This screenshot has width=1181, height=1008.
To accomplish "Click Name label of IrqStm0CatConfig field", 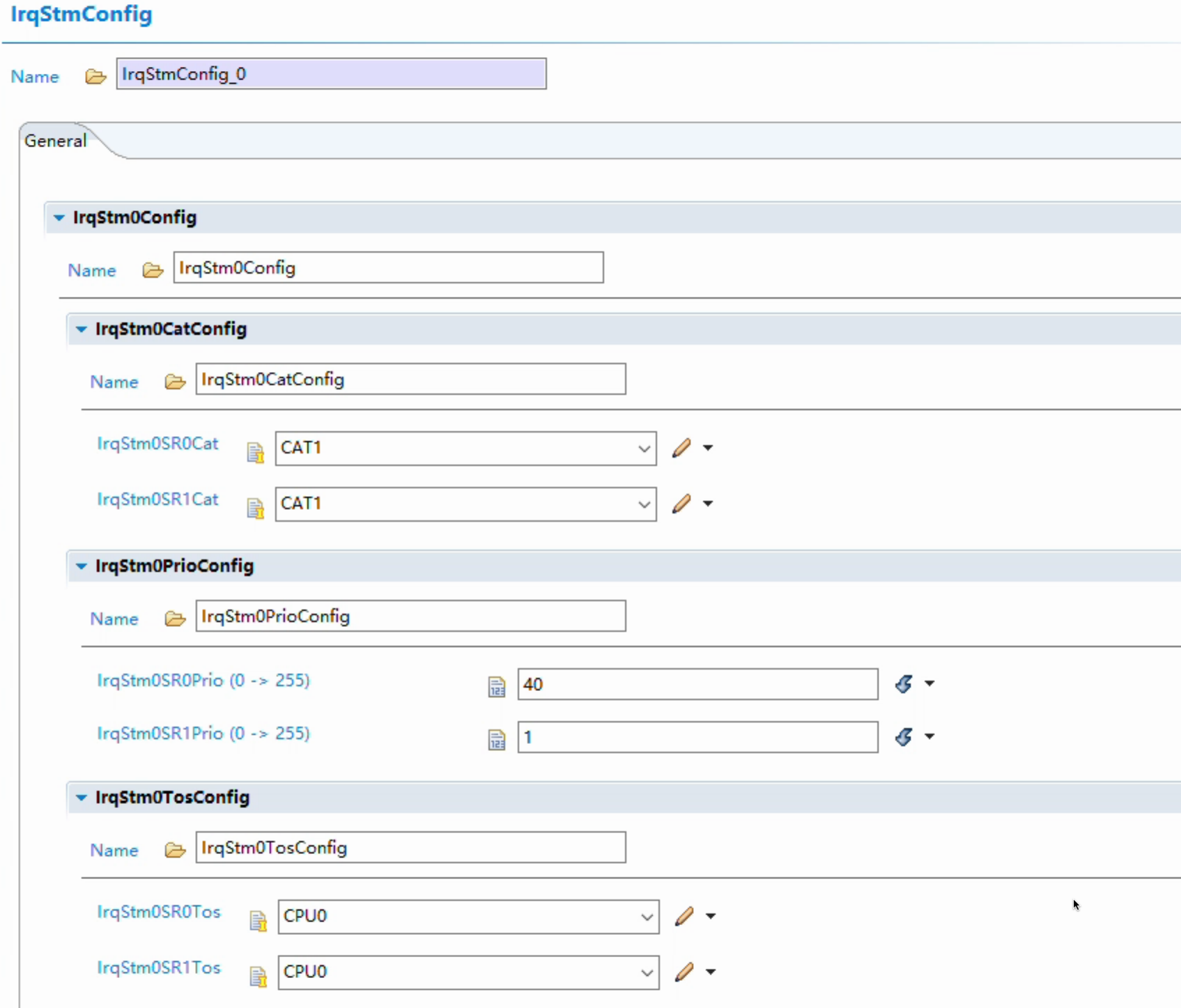I will (114, 382).
